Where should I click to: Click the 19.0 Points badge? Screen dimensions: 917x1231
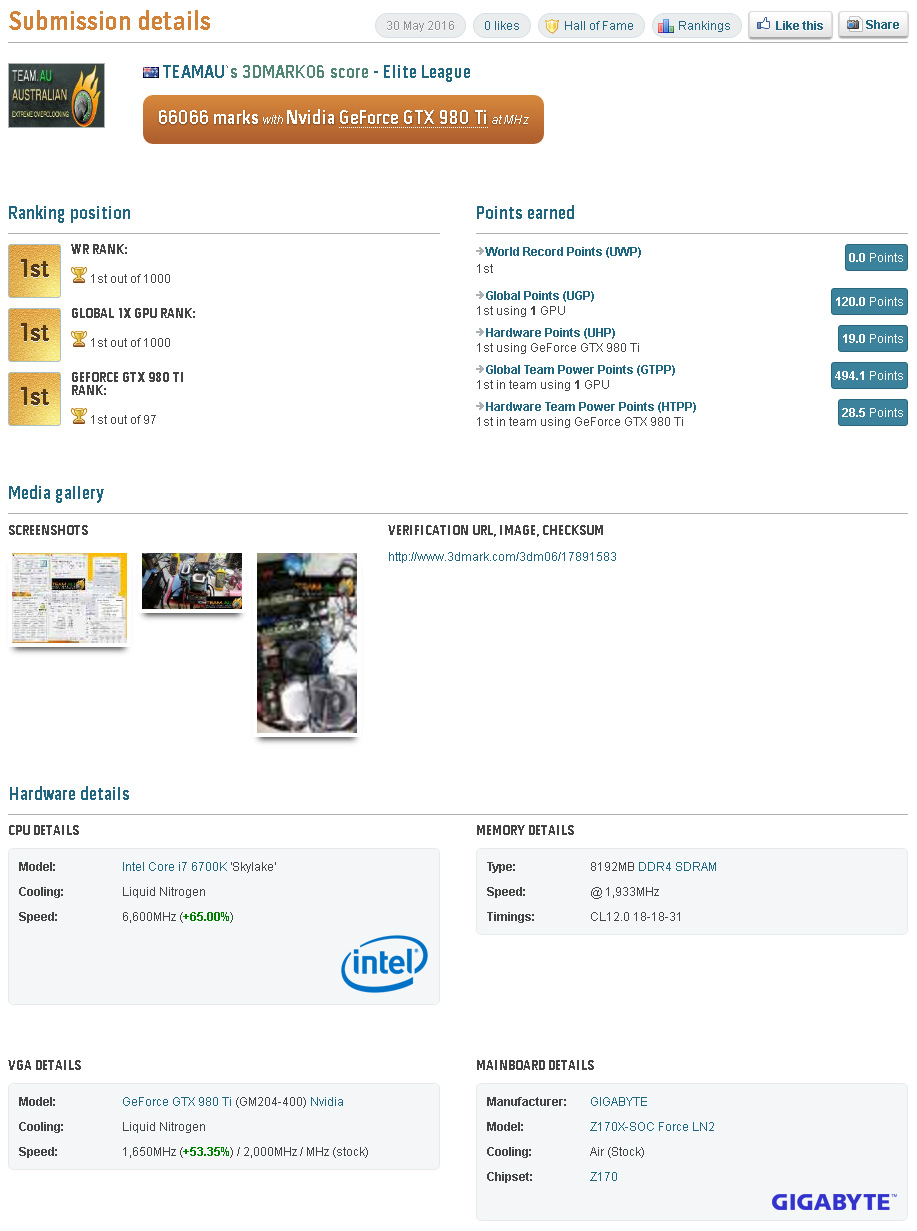pos(873,339)
